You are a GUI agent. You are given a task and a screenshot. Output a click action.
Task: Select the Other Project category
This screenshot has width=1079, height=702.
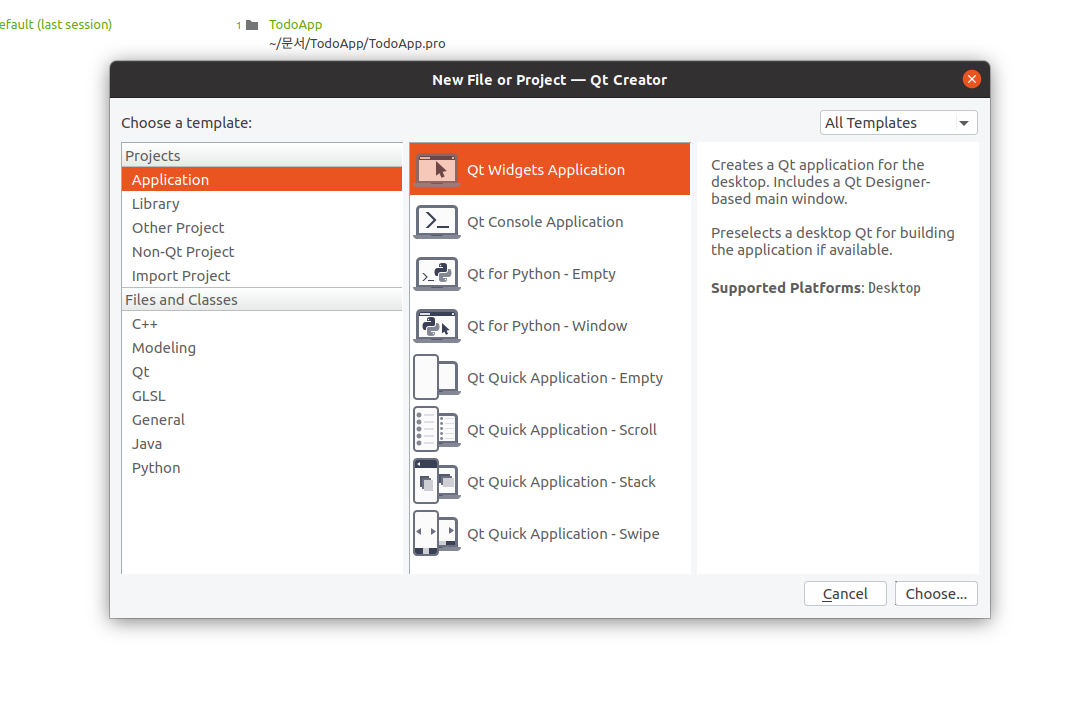click(261, 228)
